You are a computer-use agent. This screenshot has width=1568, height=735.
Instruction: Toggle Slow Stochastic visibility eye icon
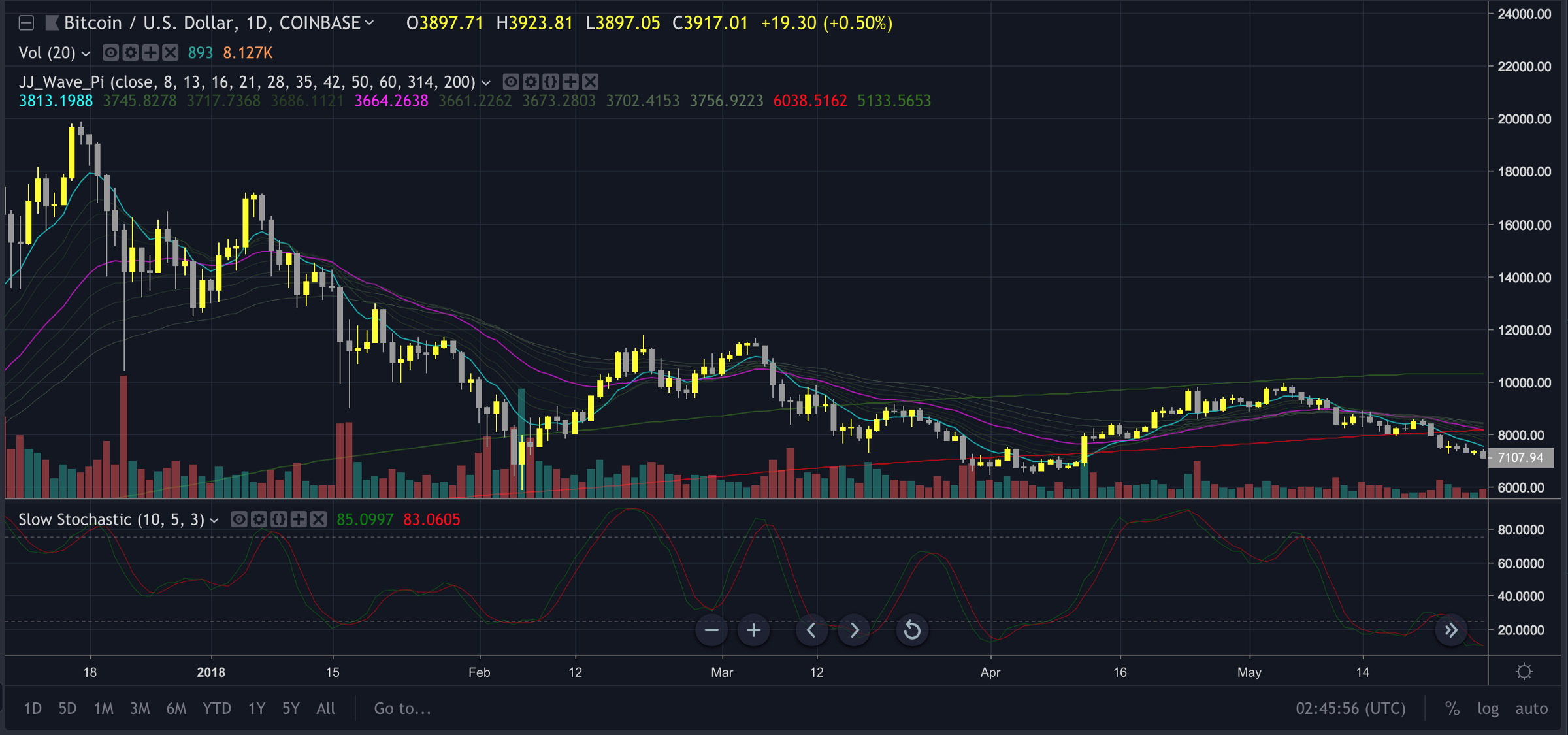(239, 519)
